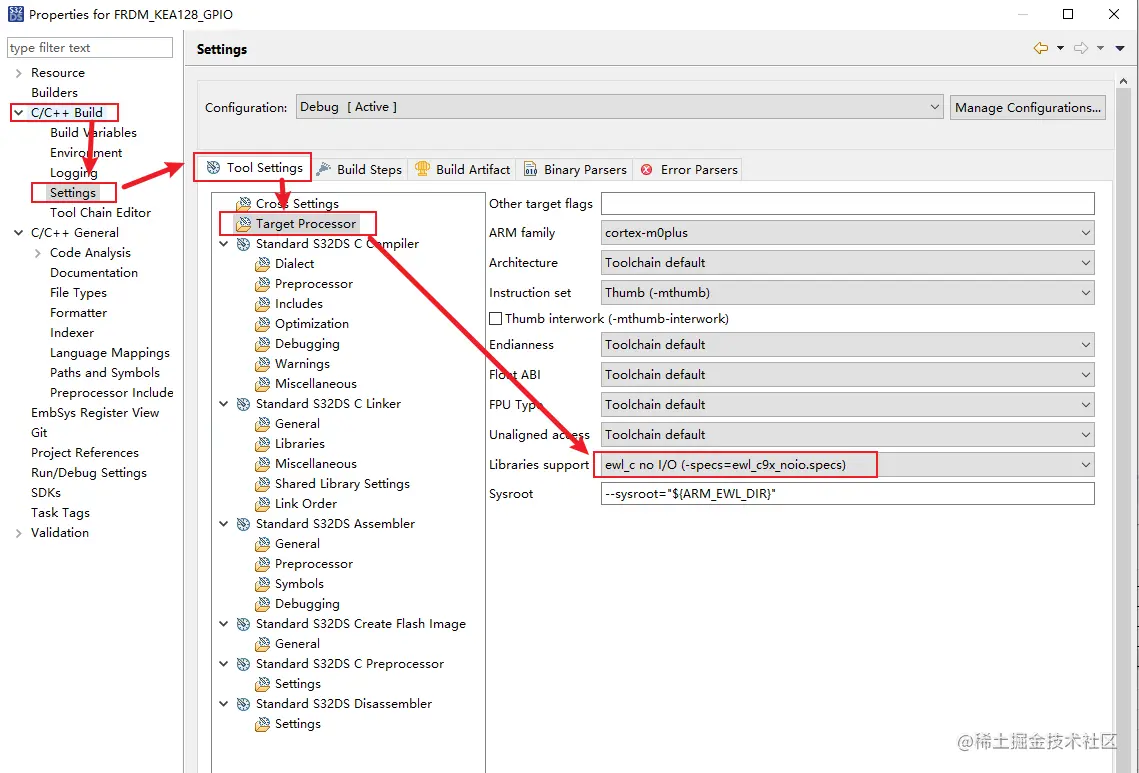Viewport: 1139px width, 773px height.
Task: Click the Build Artifact trophy icon
Action: (x=422, y=169)
